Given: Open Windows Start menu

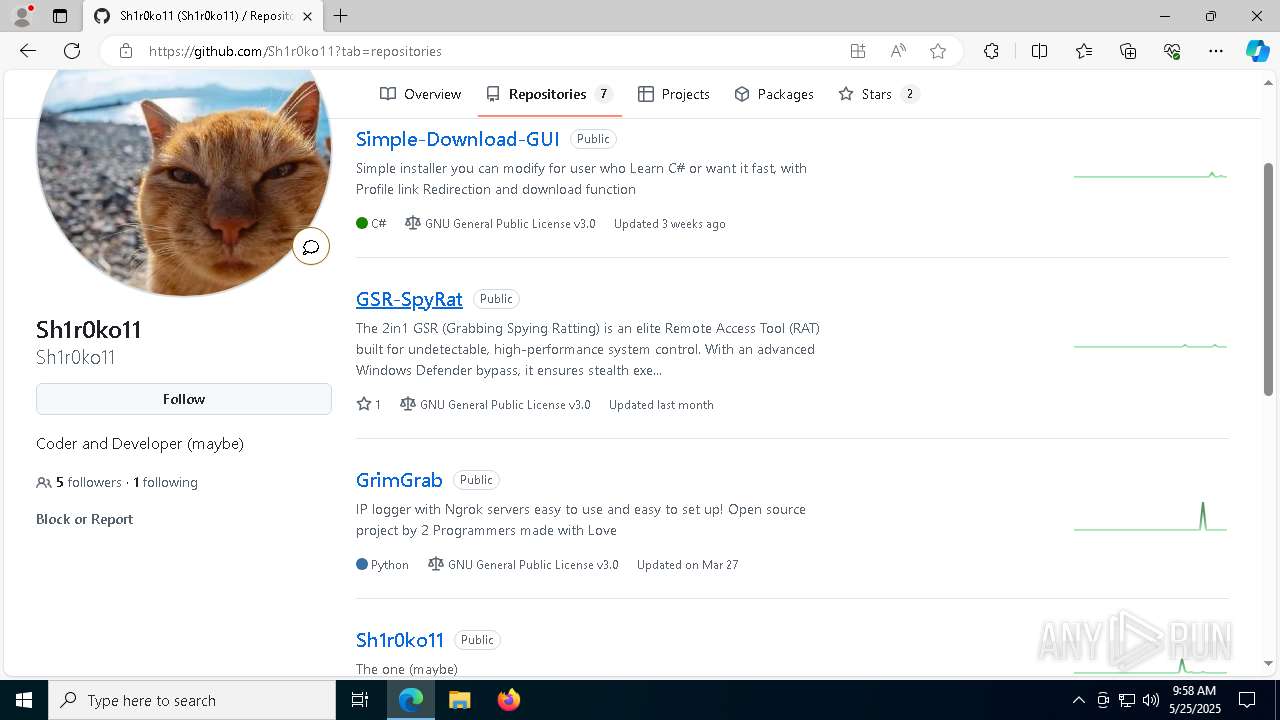Looking at the screenshot, I should pos(24,700).
